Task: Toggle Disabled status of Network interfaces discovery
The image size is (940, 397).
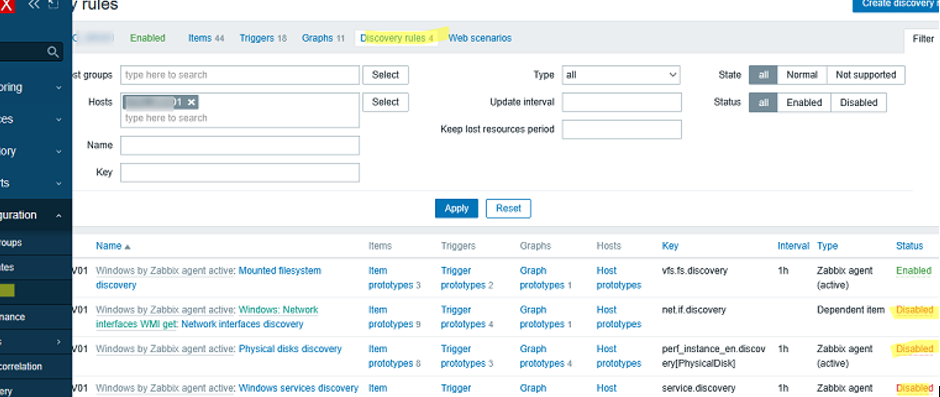Action: 915,310
